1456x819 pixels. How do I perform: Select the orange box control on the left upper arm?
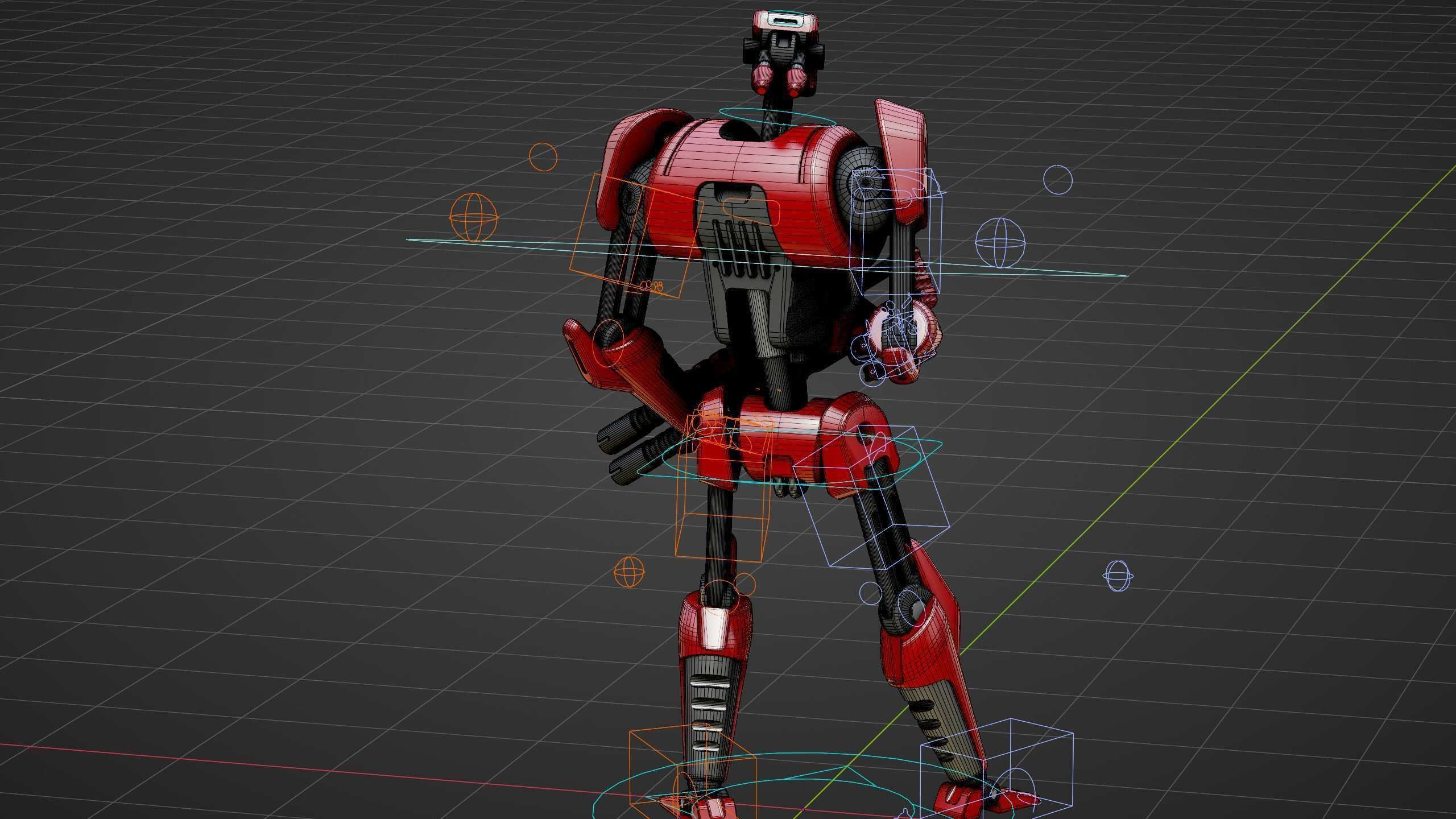click(637, 235)
